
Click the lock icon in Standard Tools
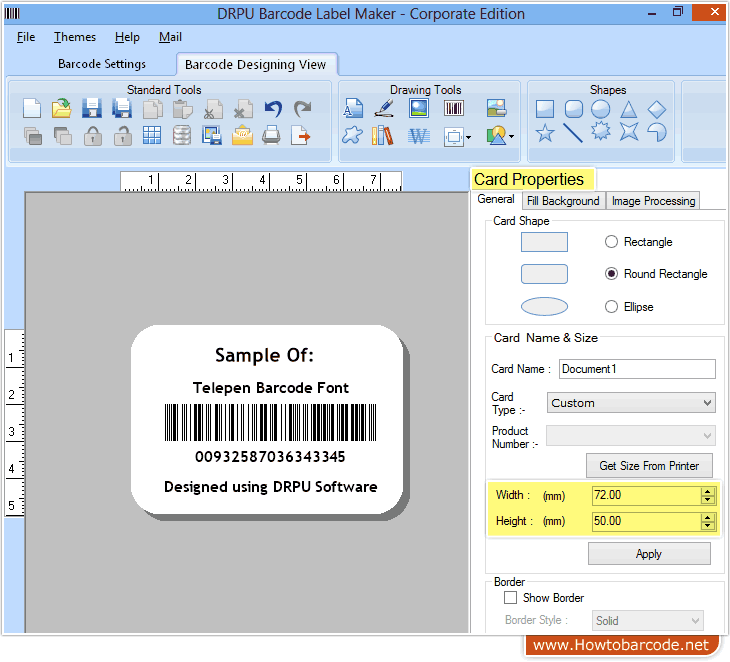click(x=93, y=136)
